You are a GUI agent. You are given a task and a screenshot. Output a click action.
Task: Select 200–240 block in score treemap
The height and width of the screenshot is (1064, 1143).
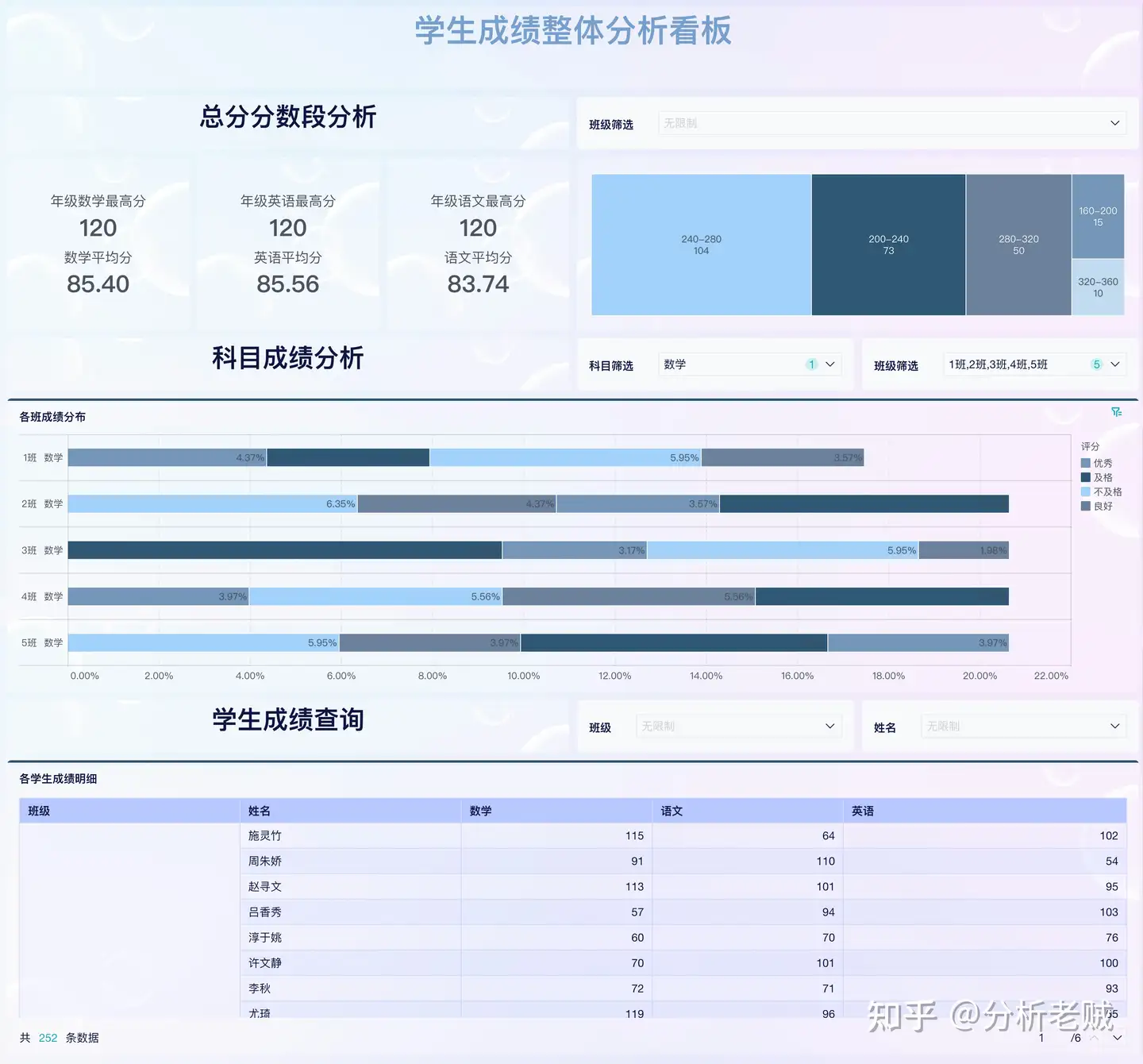tap(888, 245)
